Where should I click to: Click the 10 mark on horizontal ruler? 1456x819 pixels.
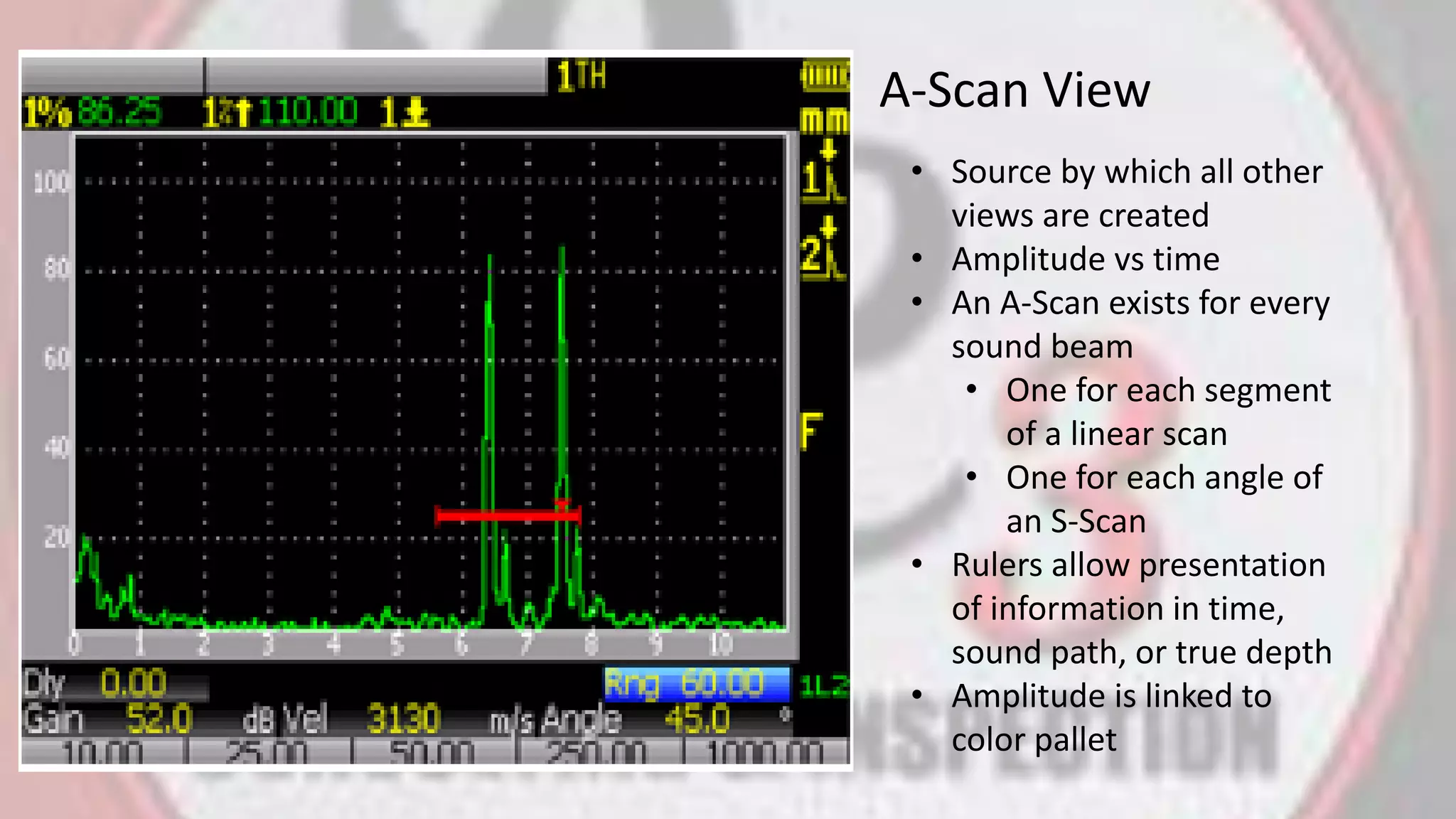719,643
